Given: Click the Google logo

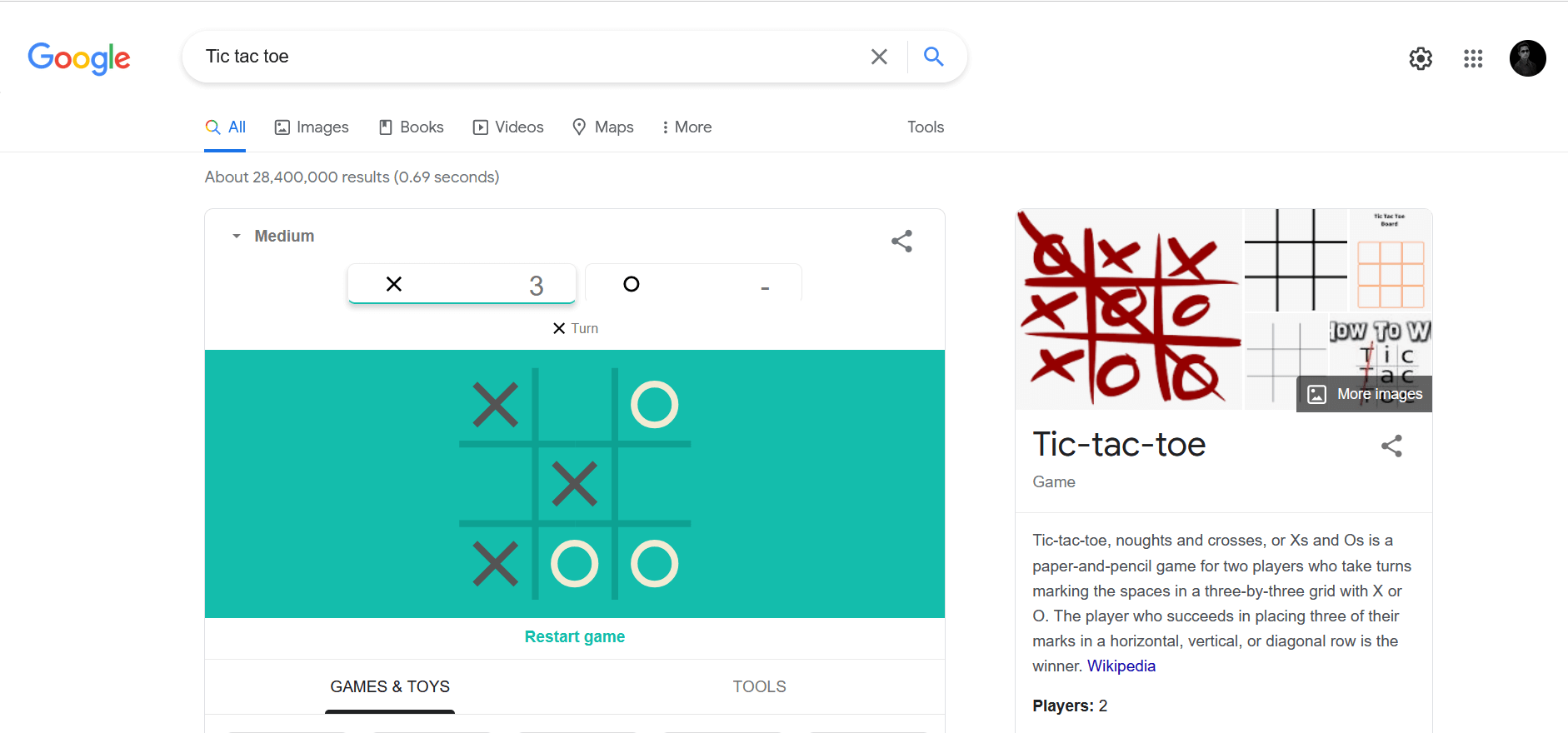Looking at the screenshot, I should pyautogui.click(x=79, y=57).
